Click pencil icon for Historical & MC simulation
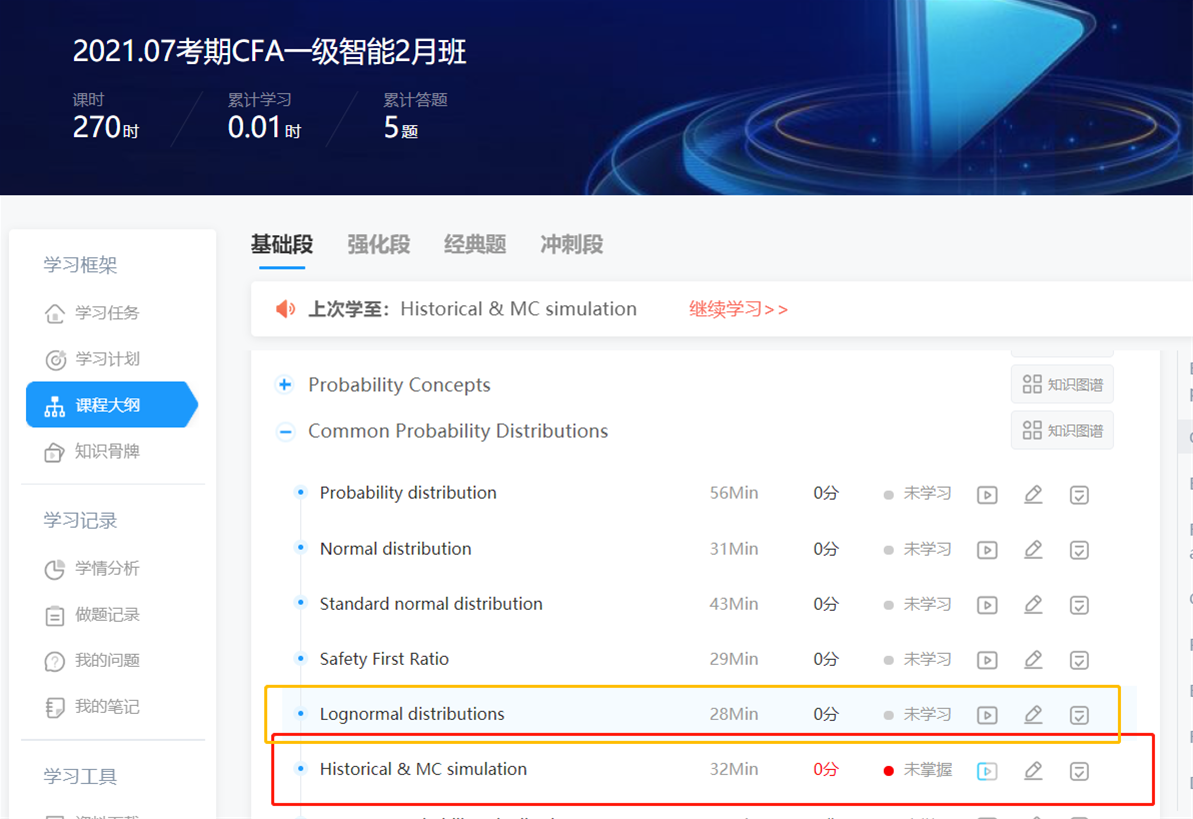The width and height of the screenshot is (1193, 819). pyautogui.click(x=1032, y=771)
